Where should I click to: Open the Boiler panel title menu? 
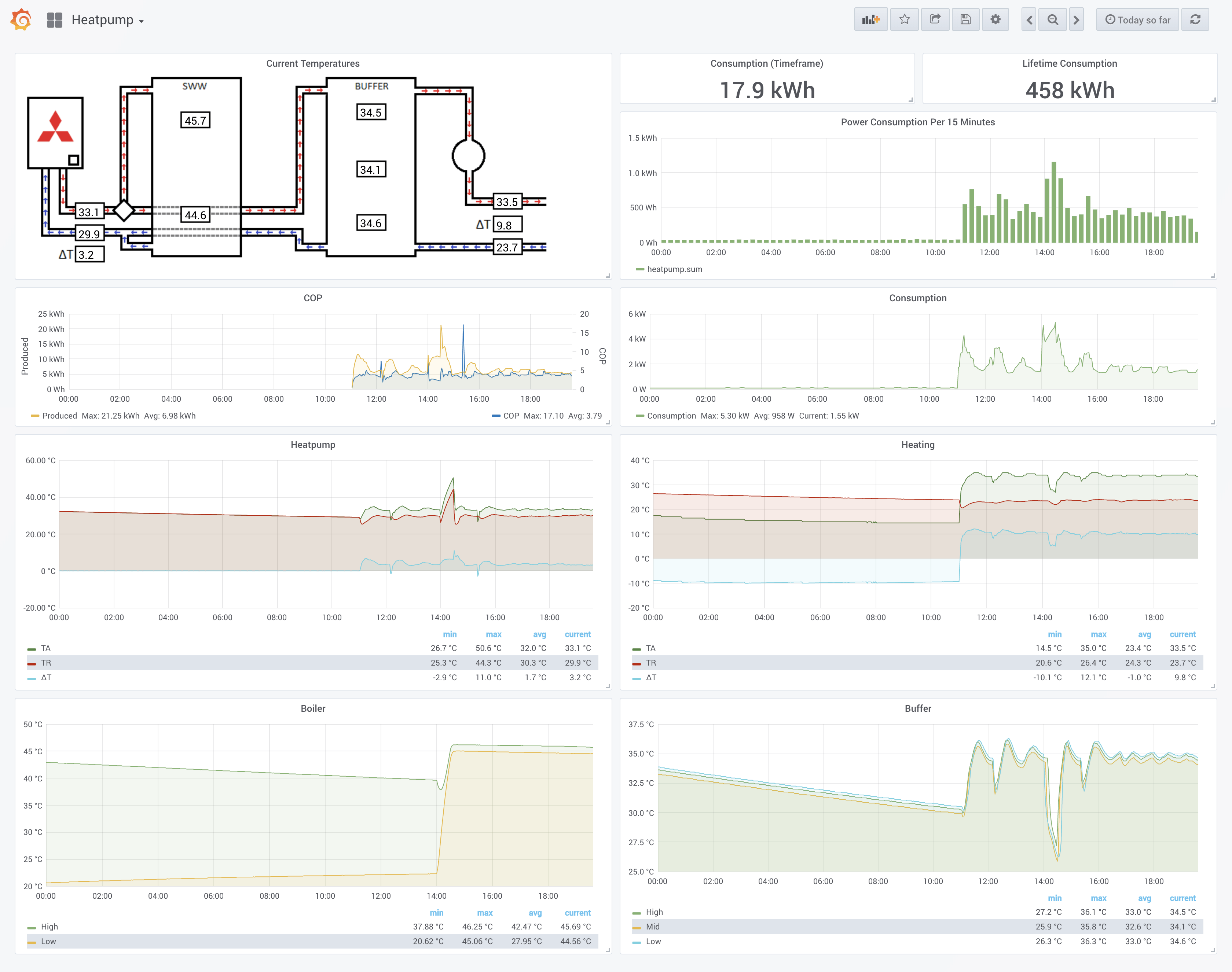(312, 708)
